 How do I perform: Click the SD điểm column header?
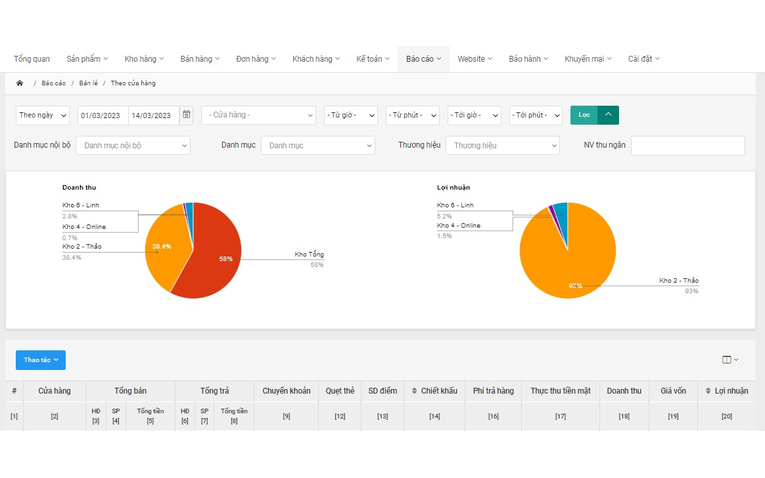pyautogui.click(x=382, y=391)
